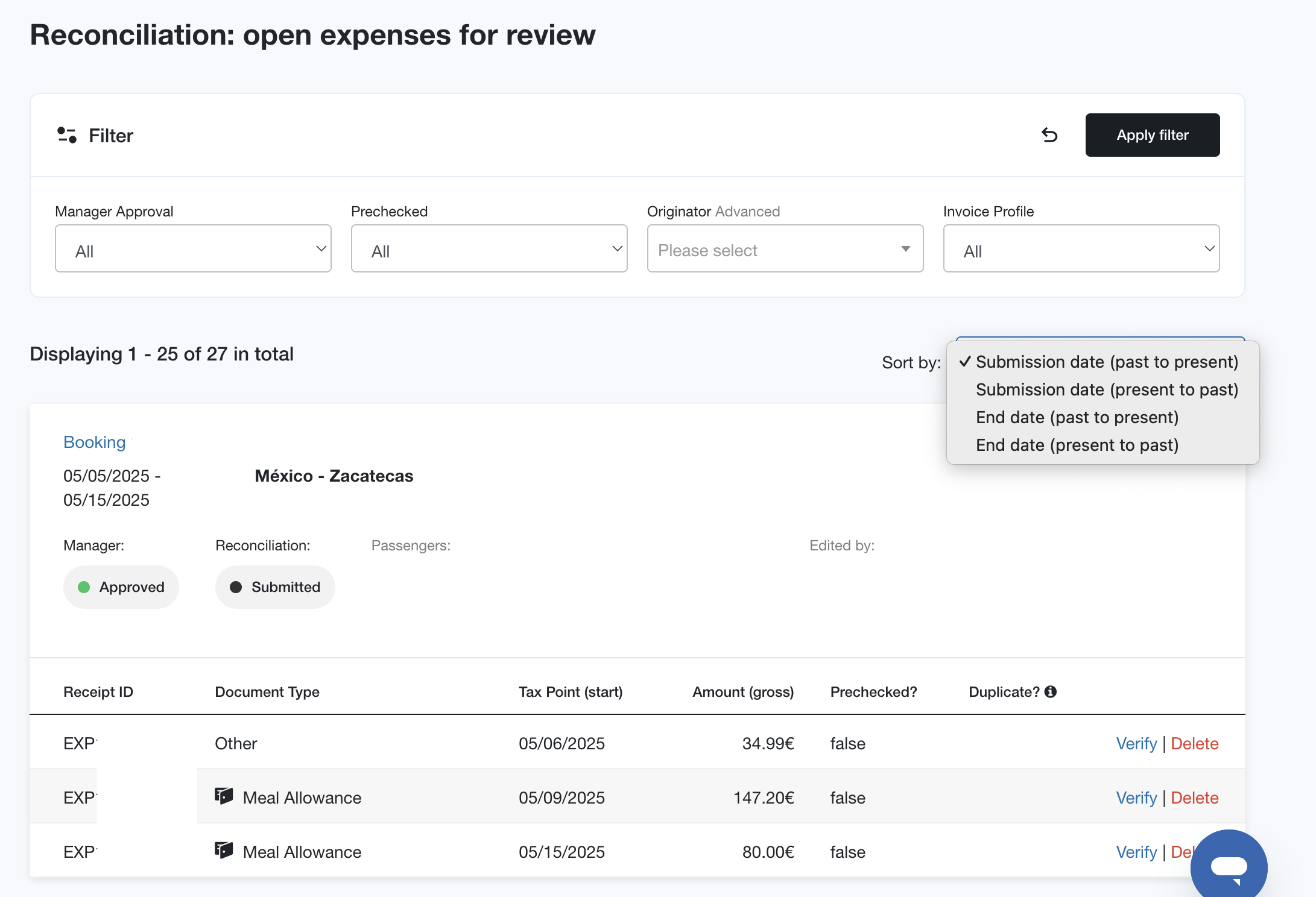This screenshot has height=897, width=1316.
Task: Open the Booking link
Action: tap(95, 442)
